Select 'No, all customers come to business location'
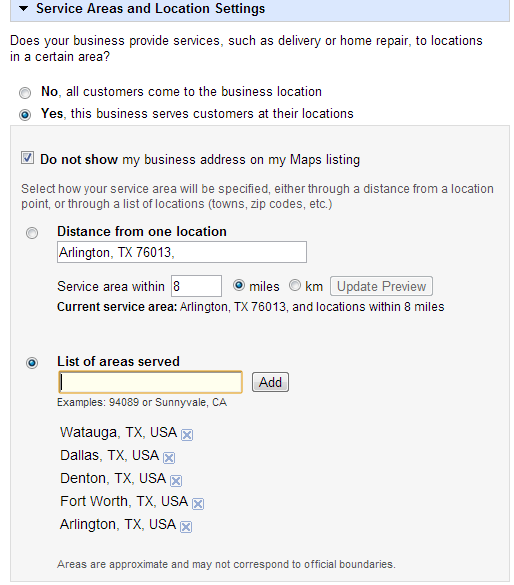The height and width of the screenshot is (585, 514). (25, 93)
